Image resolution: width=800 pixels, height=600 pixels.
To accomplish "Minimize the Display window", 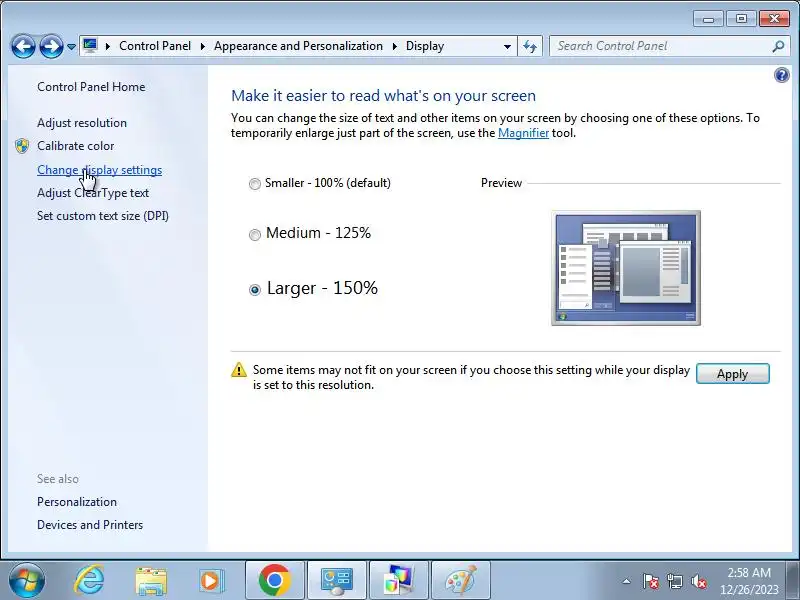I will click(x=708, y=19).
